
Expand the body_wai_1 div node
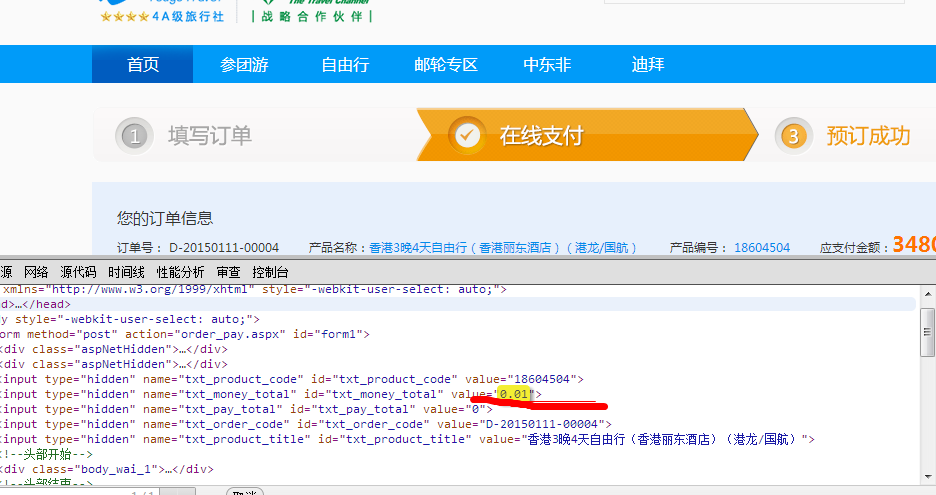pyautogui.click(x=107, y=469)
